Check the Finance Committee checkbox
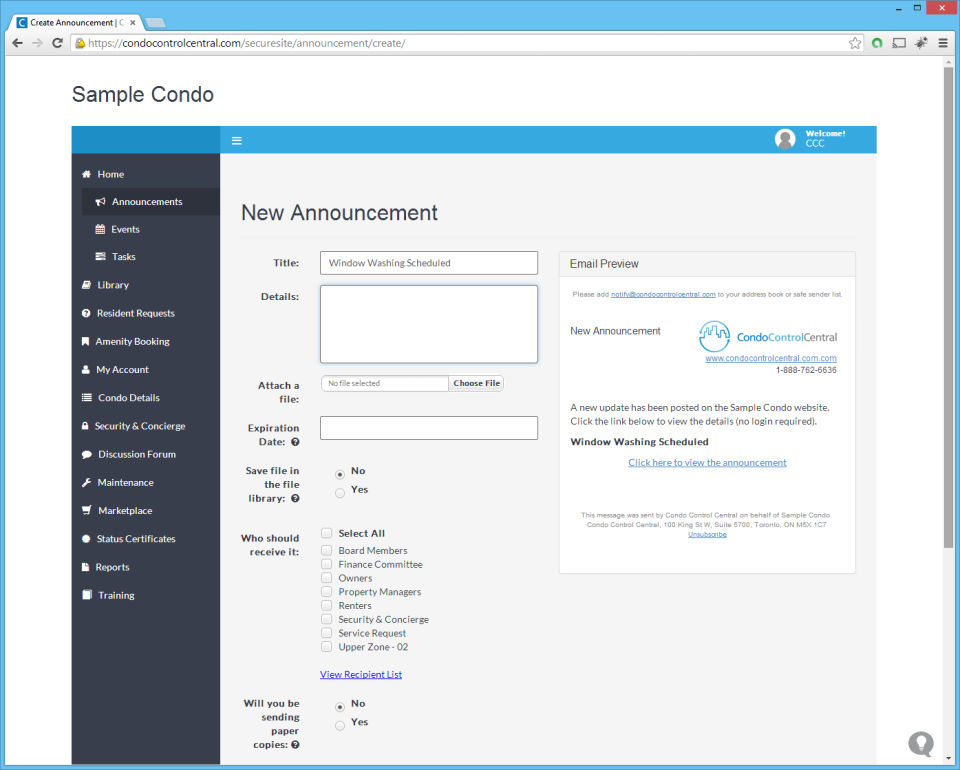Image resolution: width=960 pixels, height=770 pixels. 326,564
